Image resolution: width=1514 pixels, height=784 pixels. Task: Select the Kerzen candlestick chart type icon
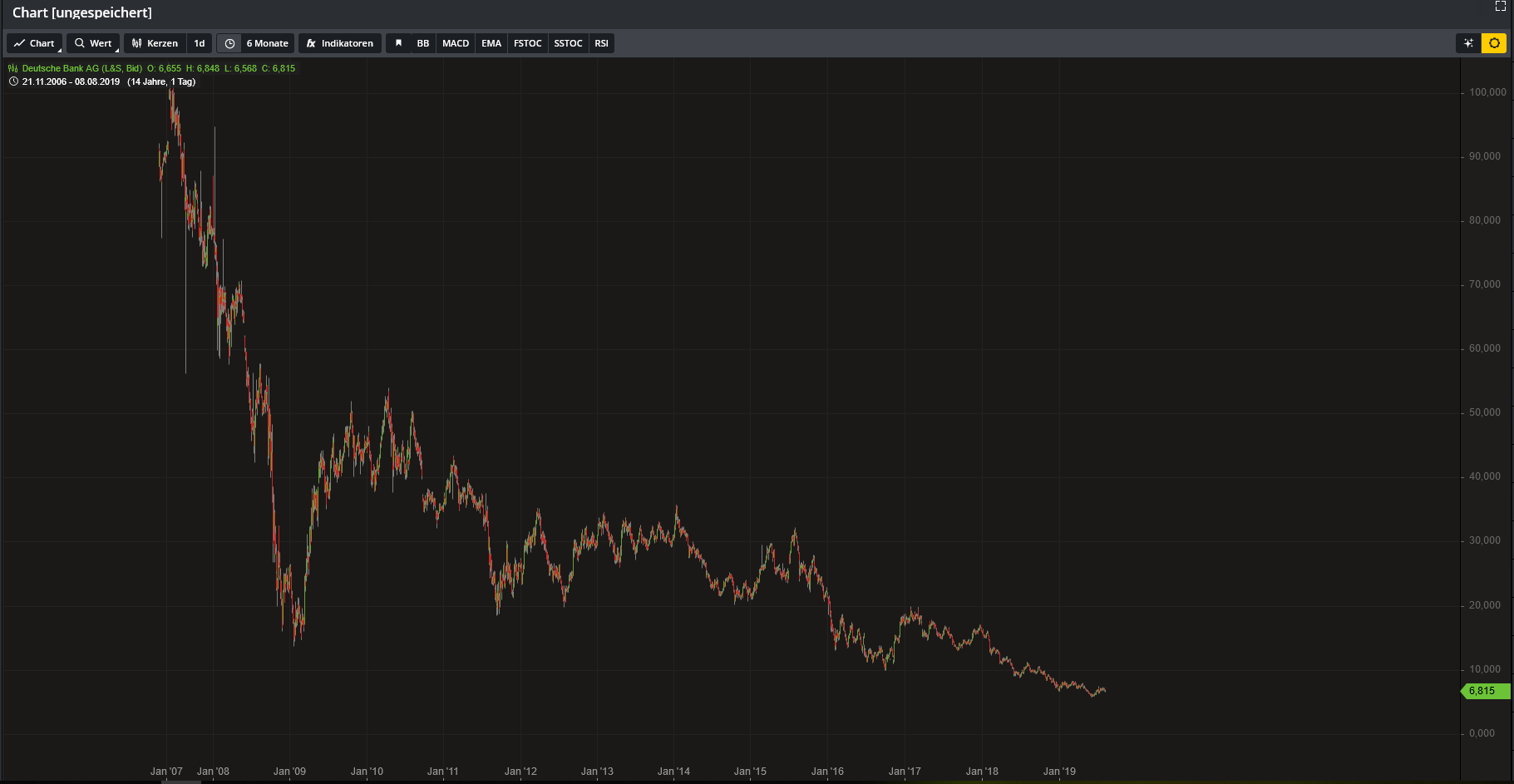click(136, 43)
